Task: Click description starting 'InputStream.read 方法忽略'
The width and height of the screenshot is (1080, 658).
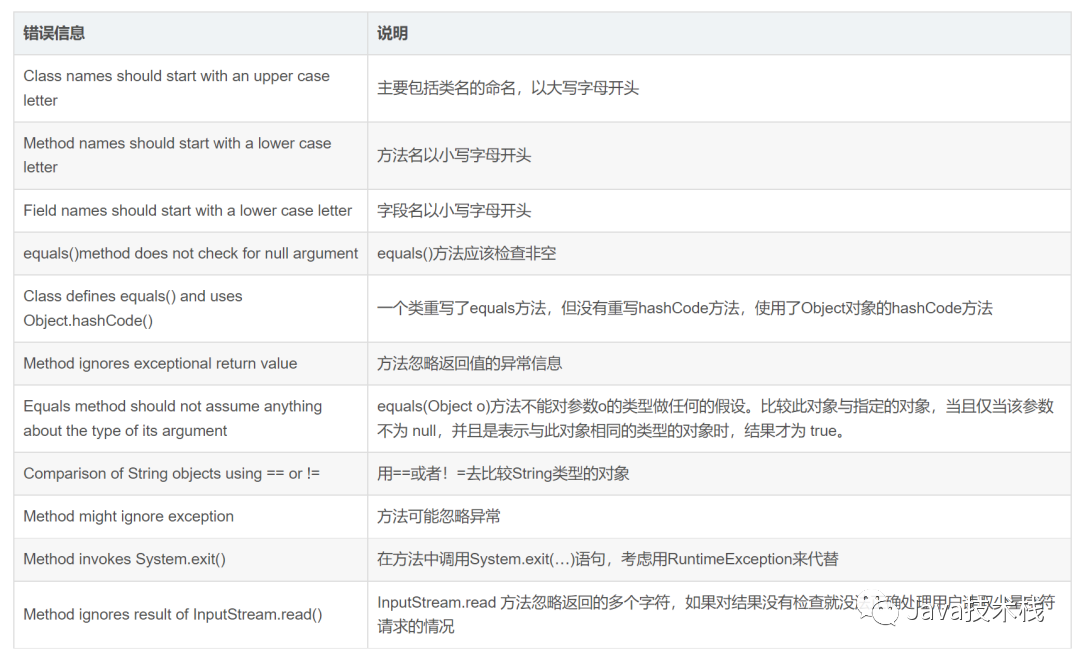Action: [x=719, y=615]
